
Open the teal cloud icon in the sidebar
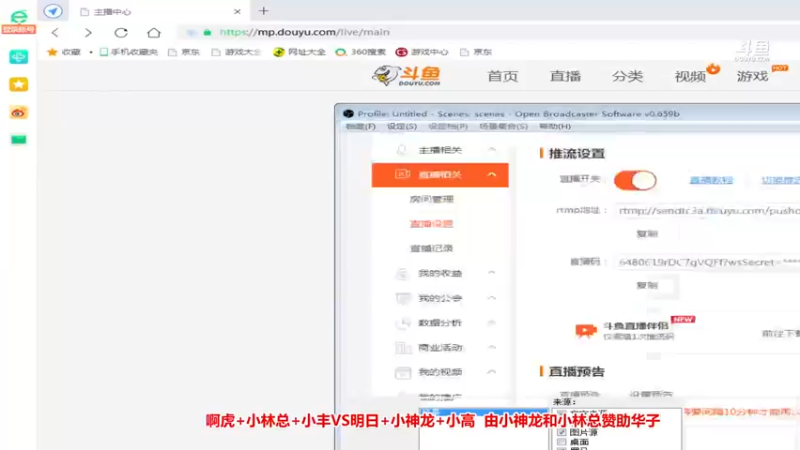18,57
